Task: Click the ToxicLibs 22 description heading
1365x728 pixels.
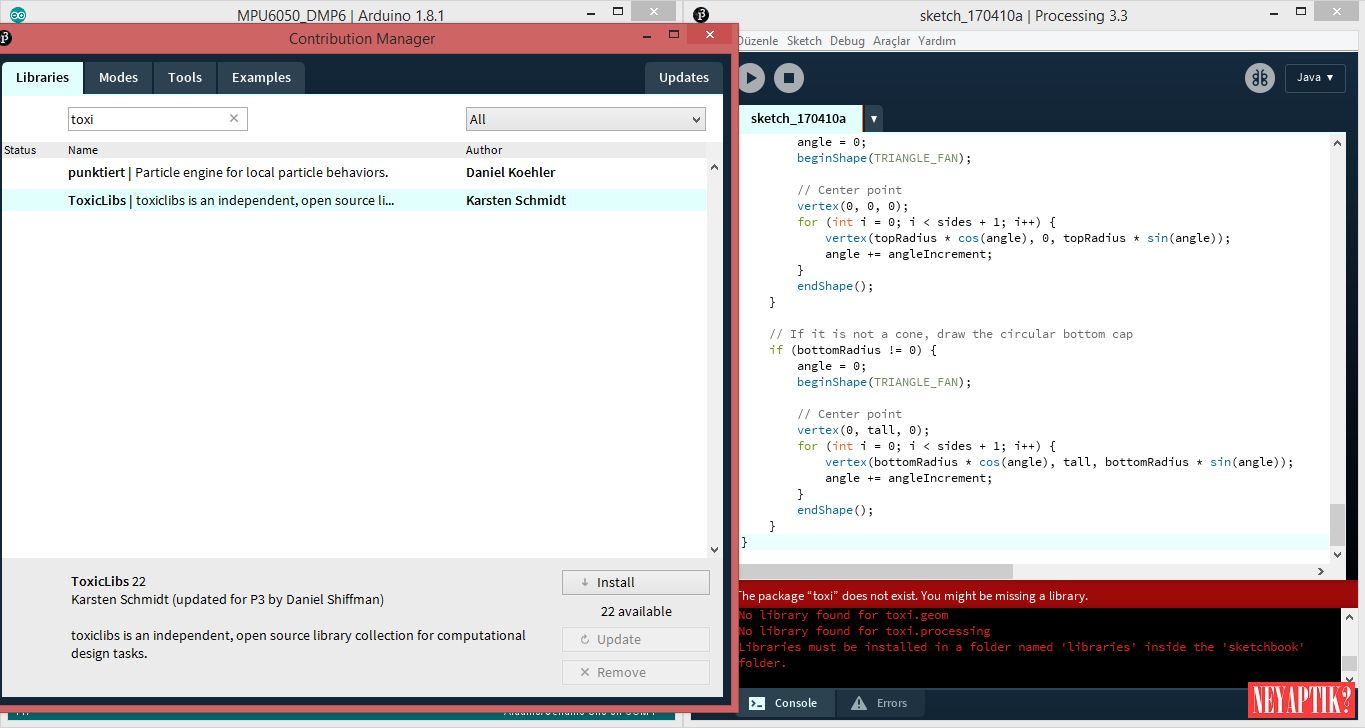Action: click(x=108, y=581)
